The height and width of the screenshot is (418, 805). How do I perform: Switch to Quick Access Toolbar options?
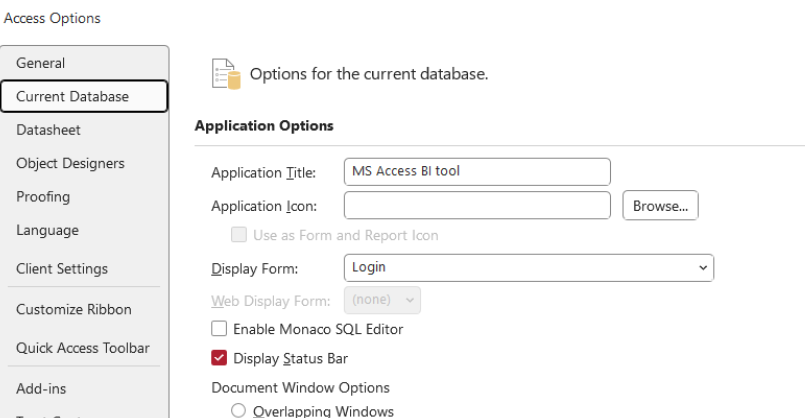[83, 348]
